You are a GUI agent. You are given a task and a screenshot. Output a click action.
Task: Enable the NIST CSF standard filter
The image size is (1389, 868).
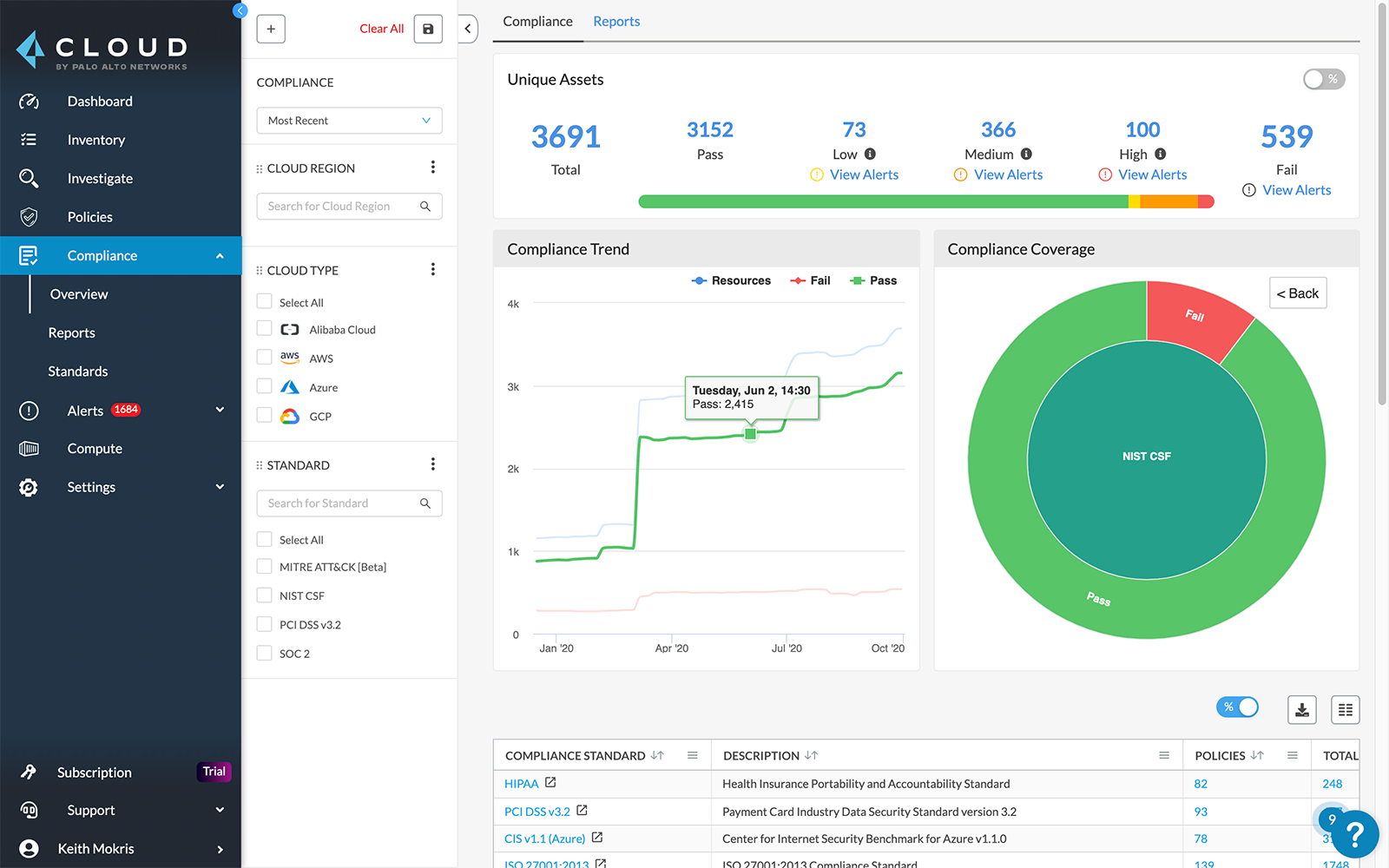[264, 595]
